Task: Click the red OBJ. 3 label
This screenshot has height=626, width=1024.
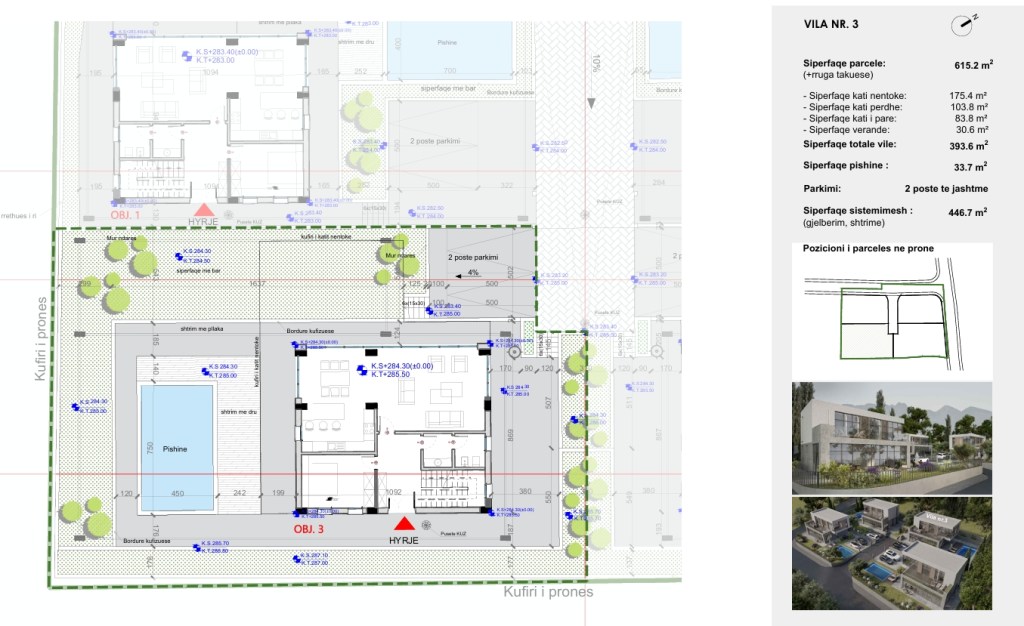Action: tap(308, 528)
